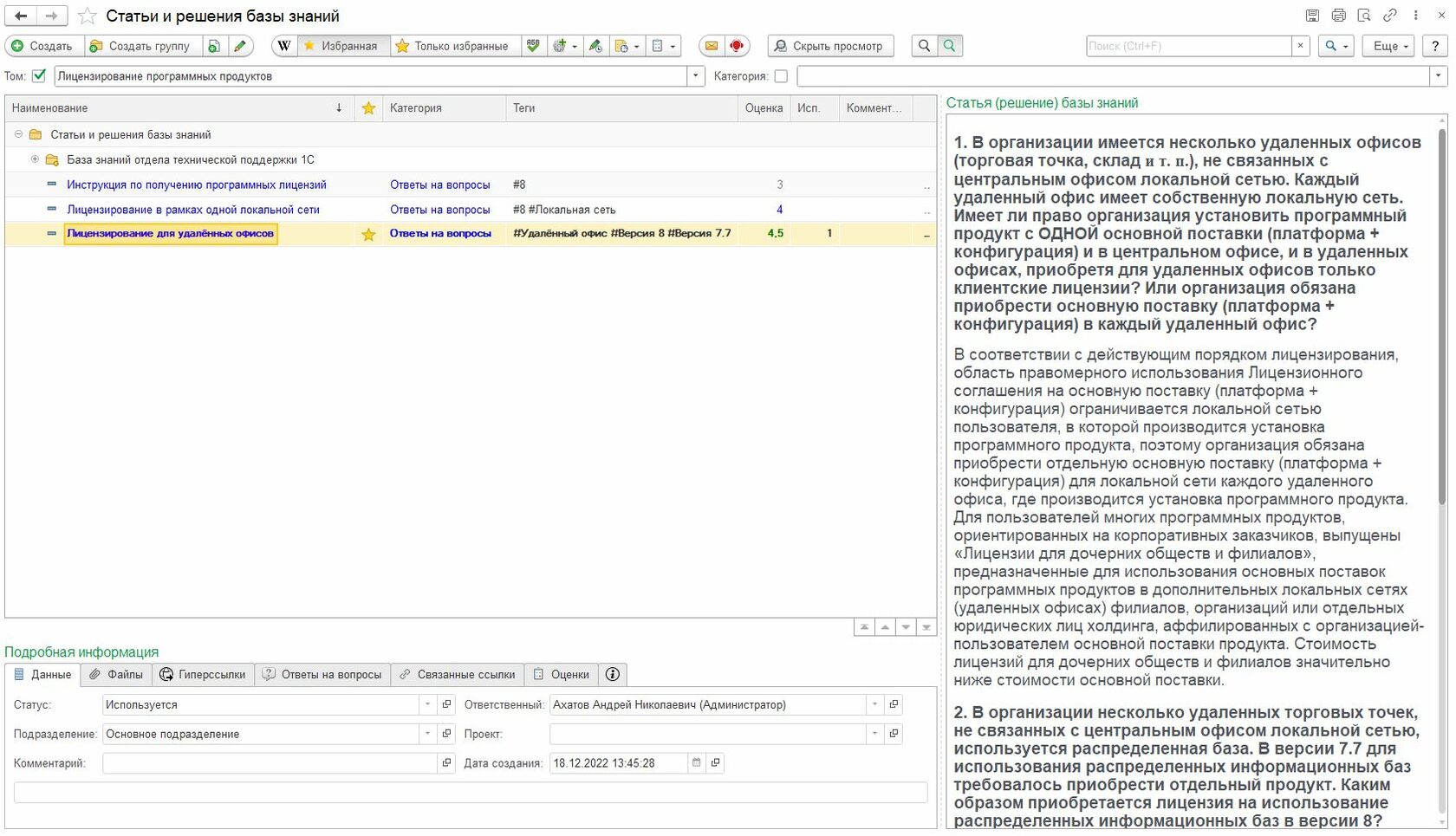This screenshot has height=836, width=1456.
Task: Click the gray magnifier find icon
Action: (925, 46)
